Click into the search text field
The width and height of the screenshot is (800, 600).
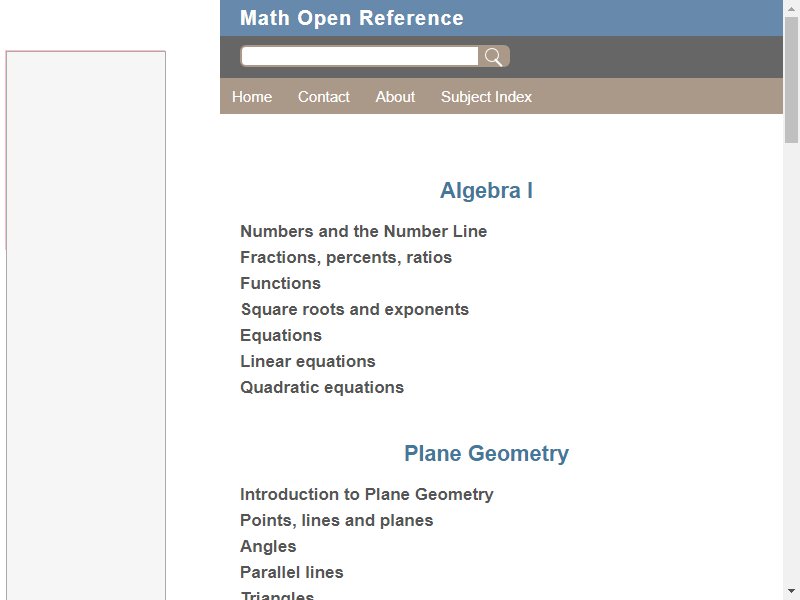(x=360, y=57)
